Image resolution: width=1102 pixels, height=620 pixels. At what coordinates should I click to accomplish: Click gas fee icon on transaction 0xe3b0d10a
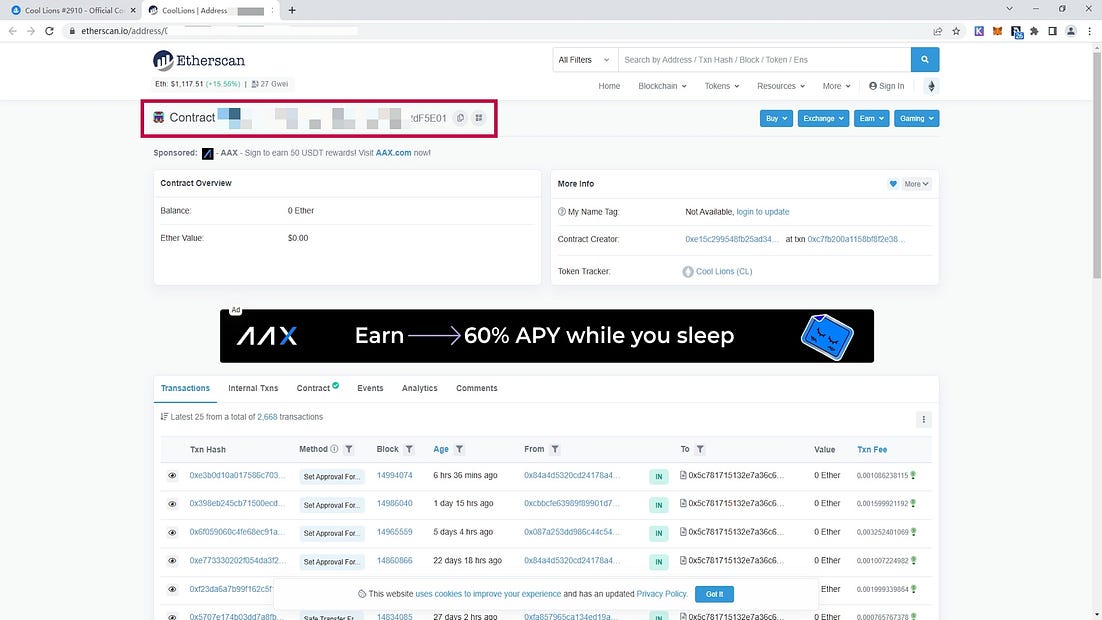click(x=913, y=475)
